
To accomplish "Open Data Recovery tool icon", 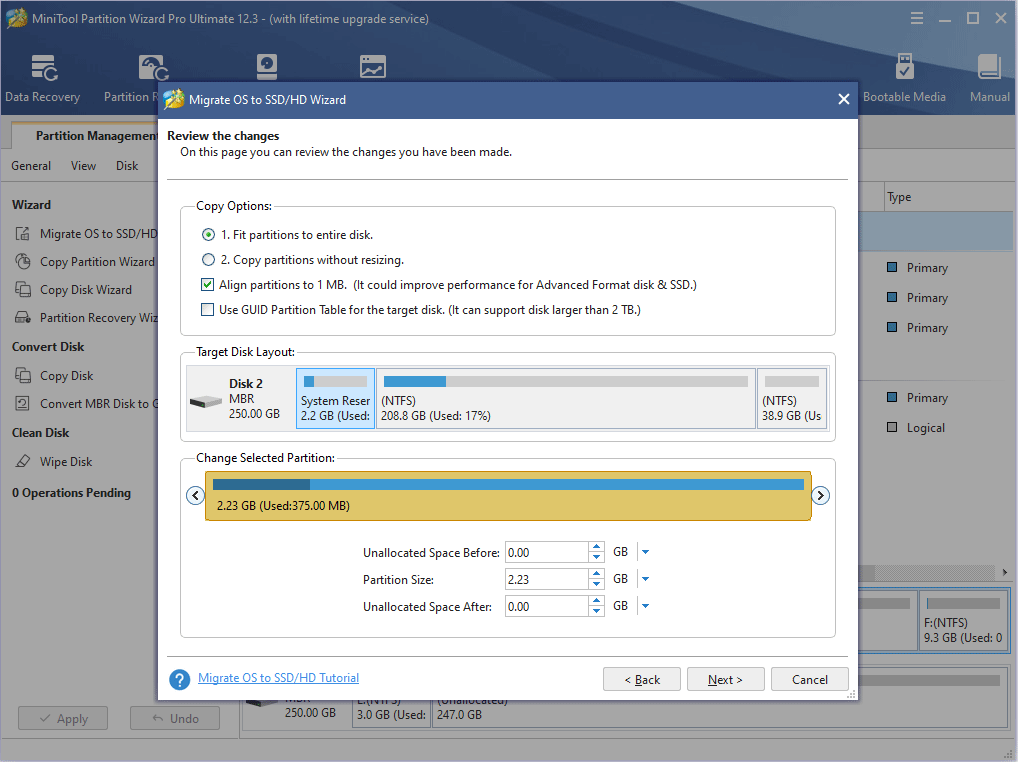I will point(44,68).
